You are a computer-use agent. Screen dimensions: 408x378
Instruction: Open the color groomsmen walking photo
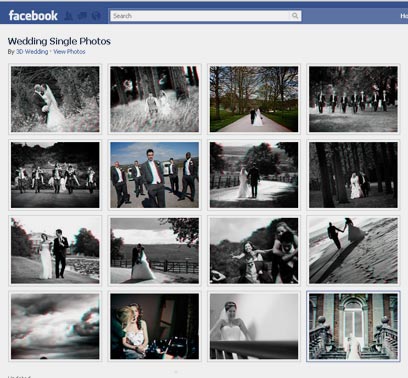coord(155,175)
